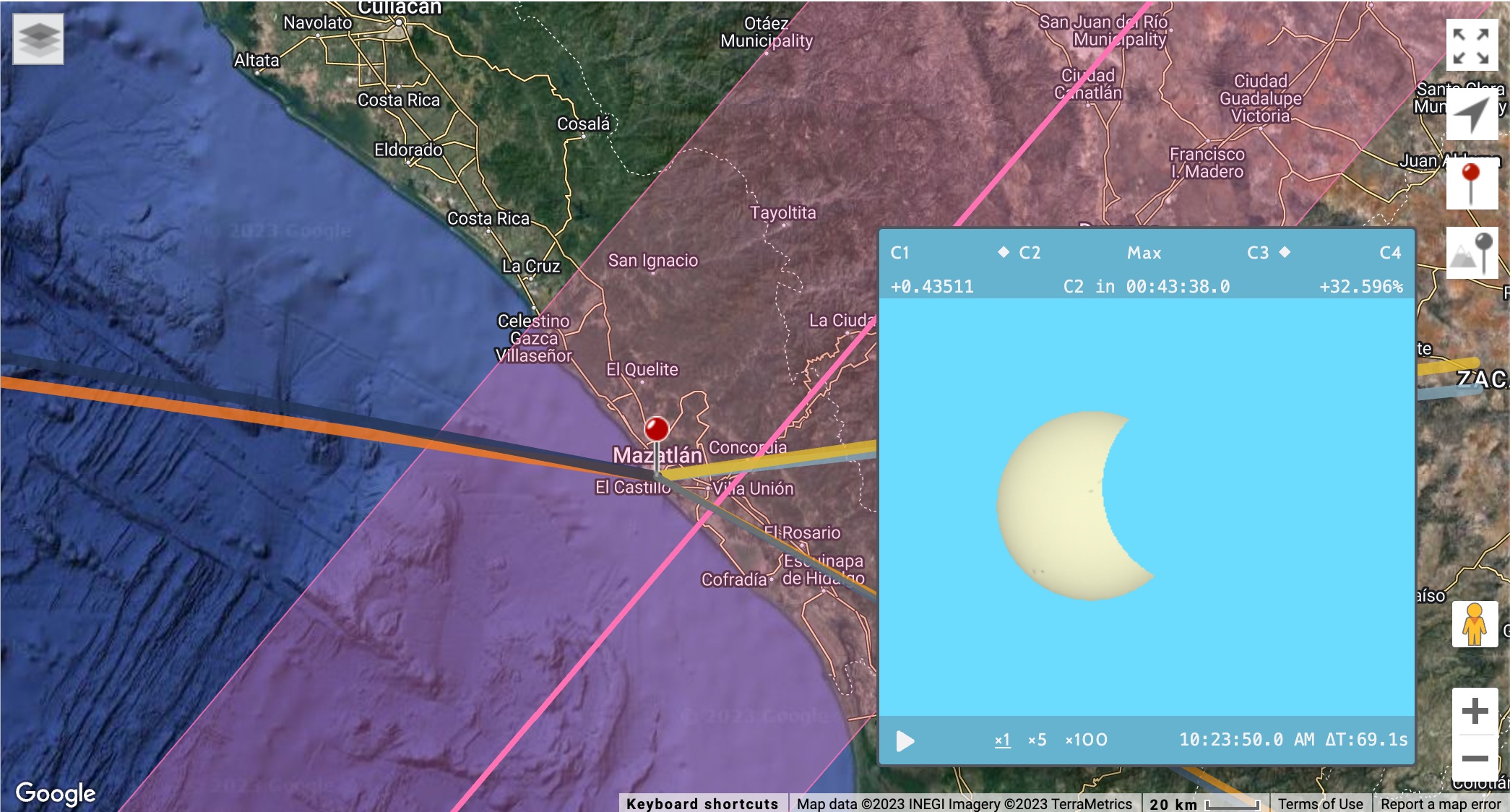Jump to C1 contact time
This screenshot has width=1510, height=812.
tap(899, 253)
